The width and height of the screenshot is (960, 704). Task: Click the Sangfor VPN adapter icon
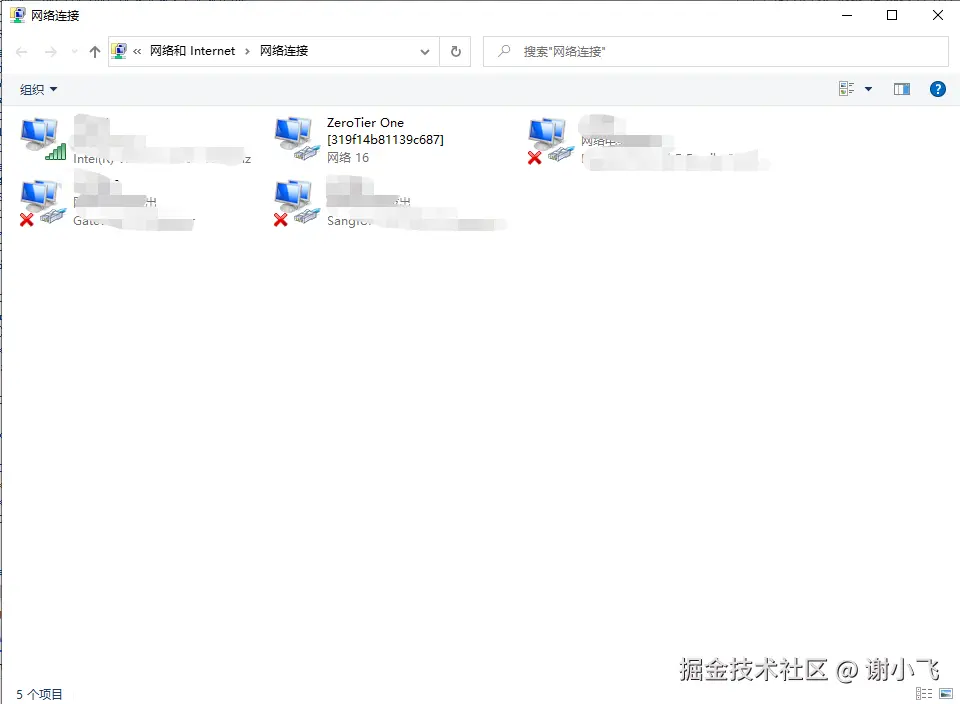[294, 198]
